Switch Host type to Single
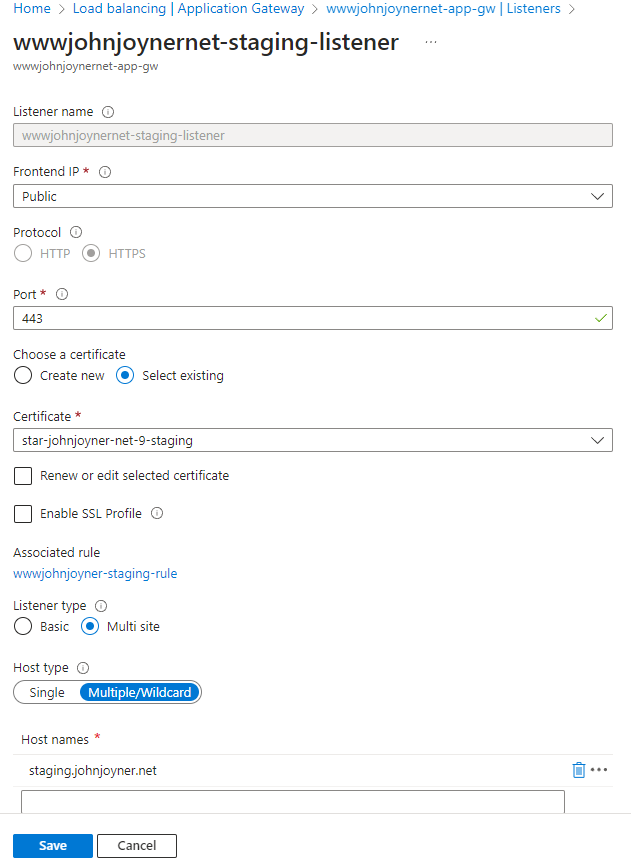 47,692
